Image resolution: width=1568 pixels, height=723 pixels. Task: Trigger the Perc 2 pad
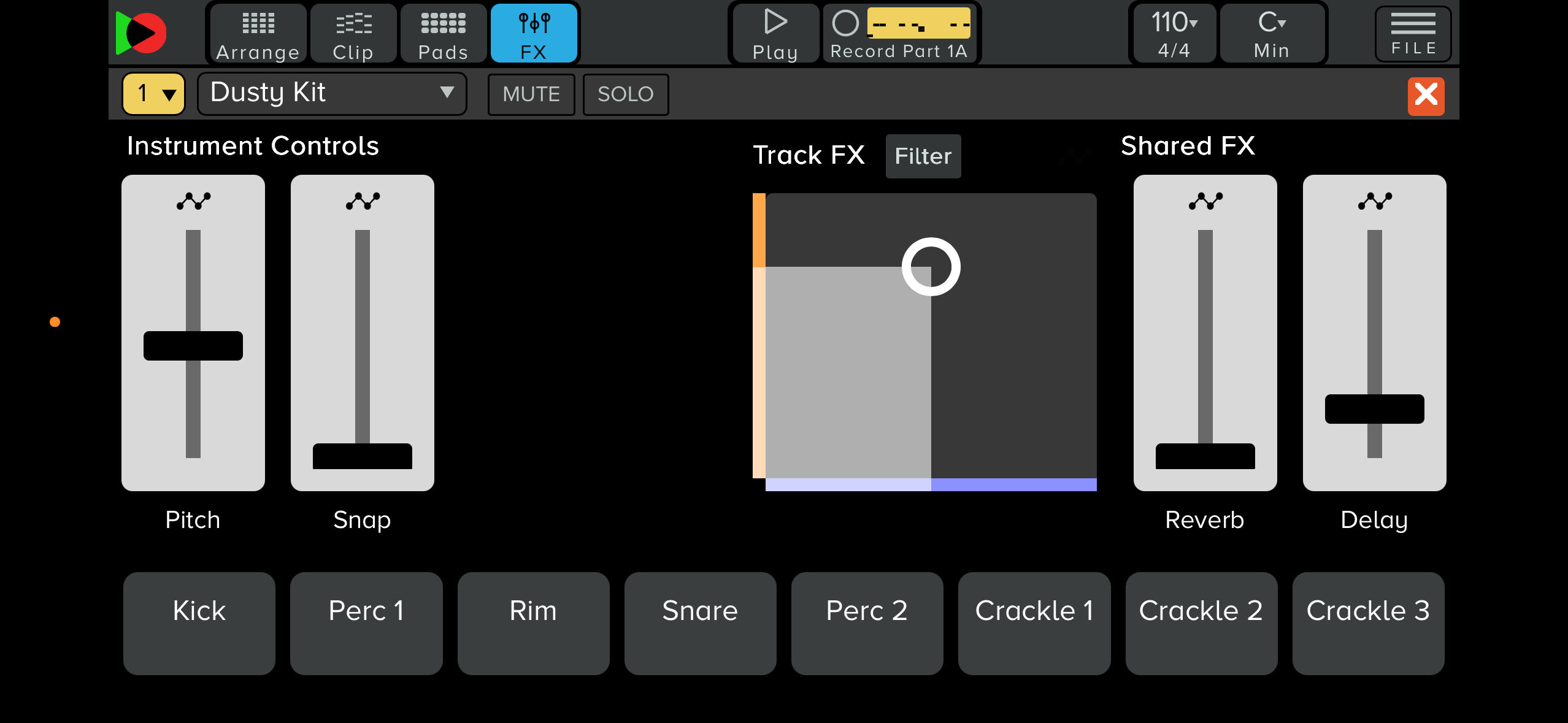867,624
